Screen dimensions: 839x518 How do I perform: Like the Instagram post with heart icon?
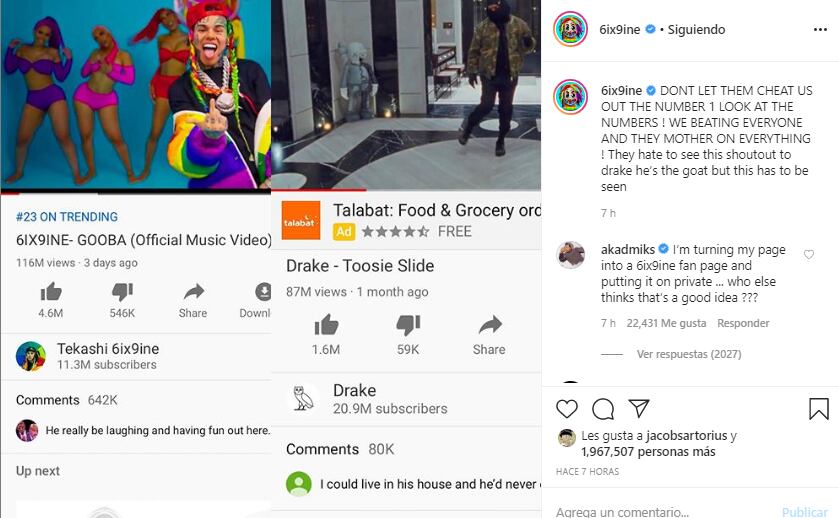click(x=567, y=409)
